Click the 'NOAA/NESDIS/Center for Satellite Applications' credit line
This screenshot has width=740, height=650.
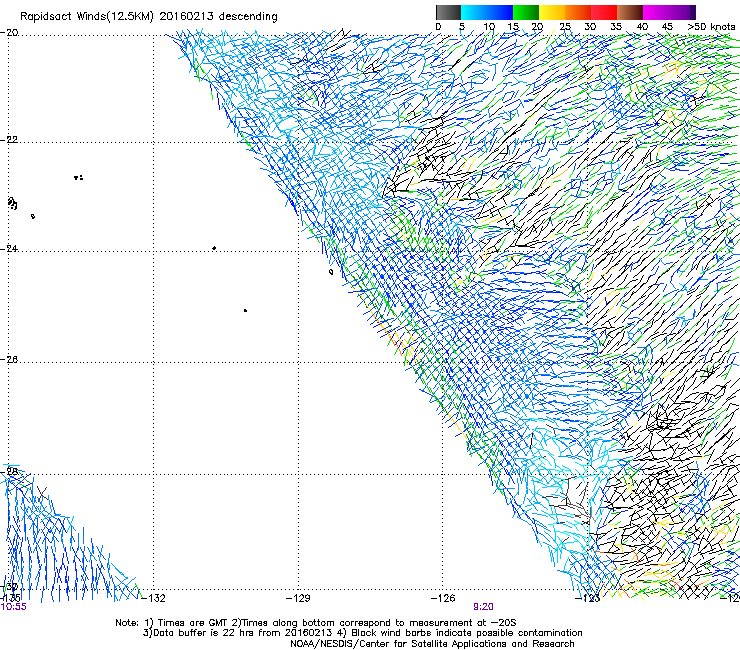[432, 644]
